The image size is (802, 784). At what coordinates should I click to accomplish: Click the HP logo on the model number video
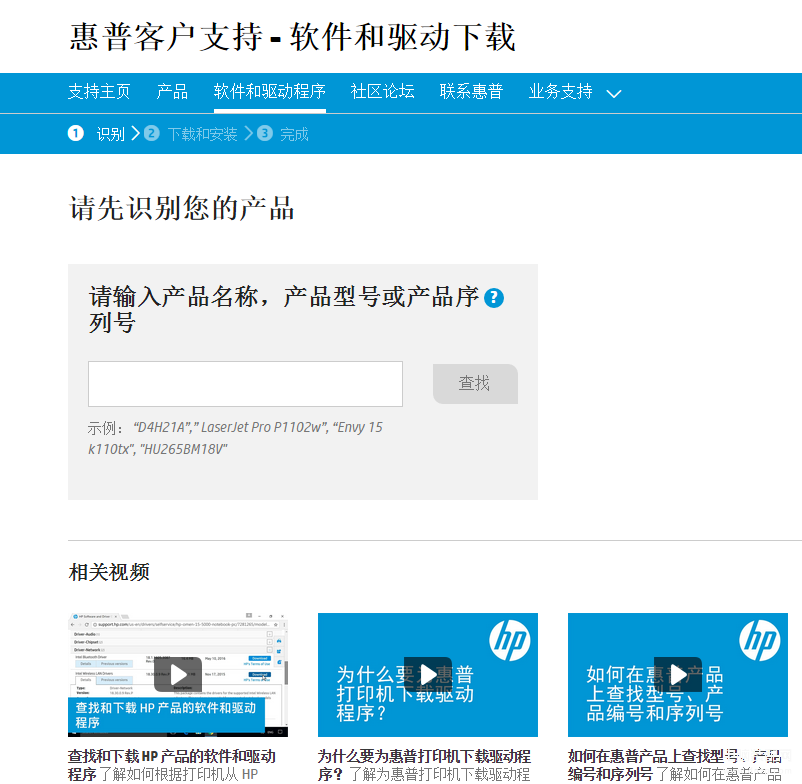point(760,640)
